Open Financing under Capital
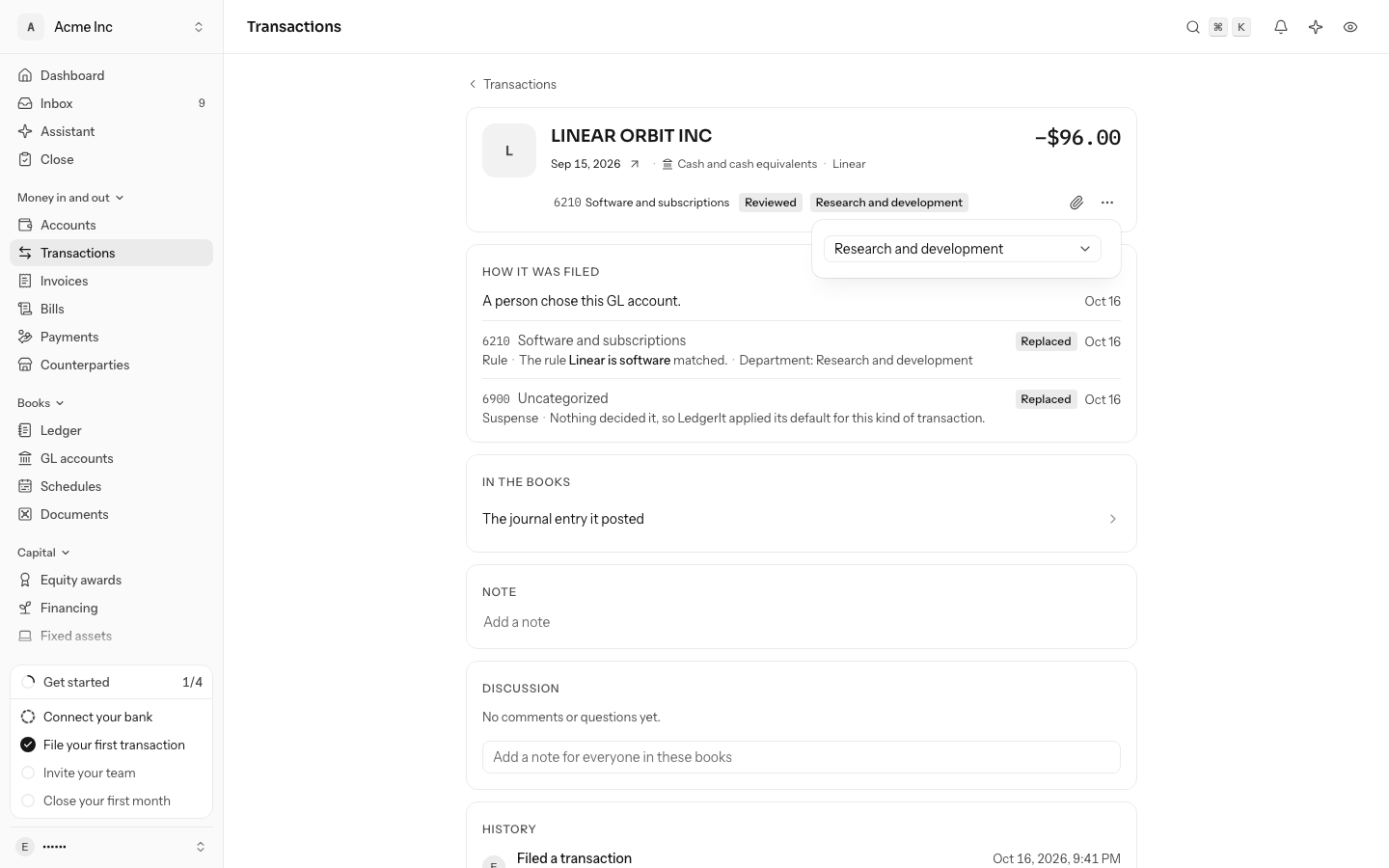 (111, 608)
